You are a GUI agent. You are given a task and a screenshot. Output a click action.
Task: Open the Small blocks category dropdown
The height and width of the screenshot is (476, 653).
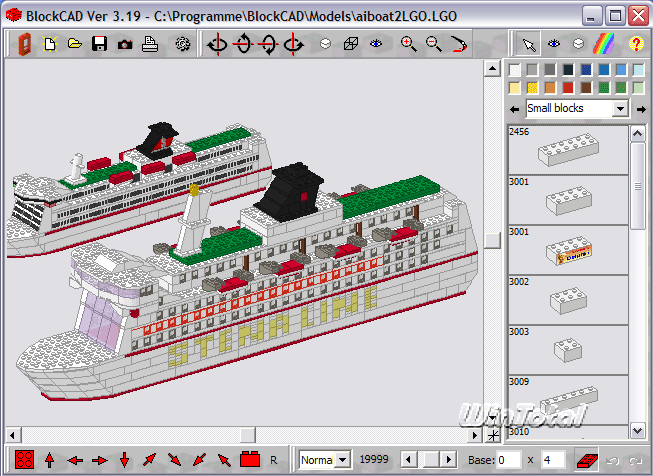point(620,108)
